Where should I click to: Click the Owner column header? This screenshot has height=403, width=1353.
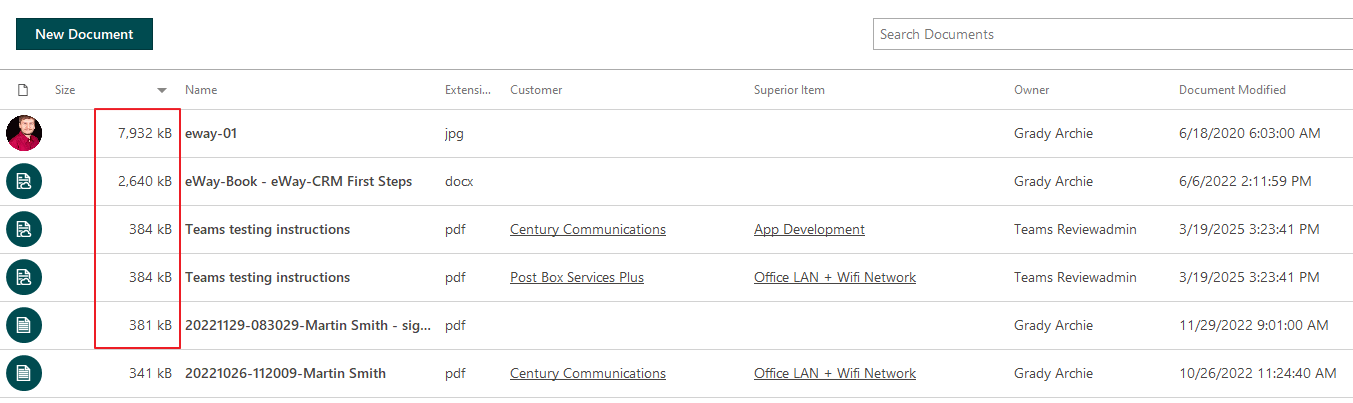point(1032,90)
